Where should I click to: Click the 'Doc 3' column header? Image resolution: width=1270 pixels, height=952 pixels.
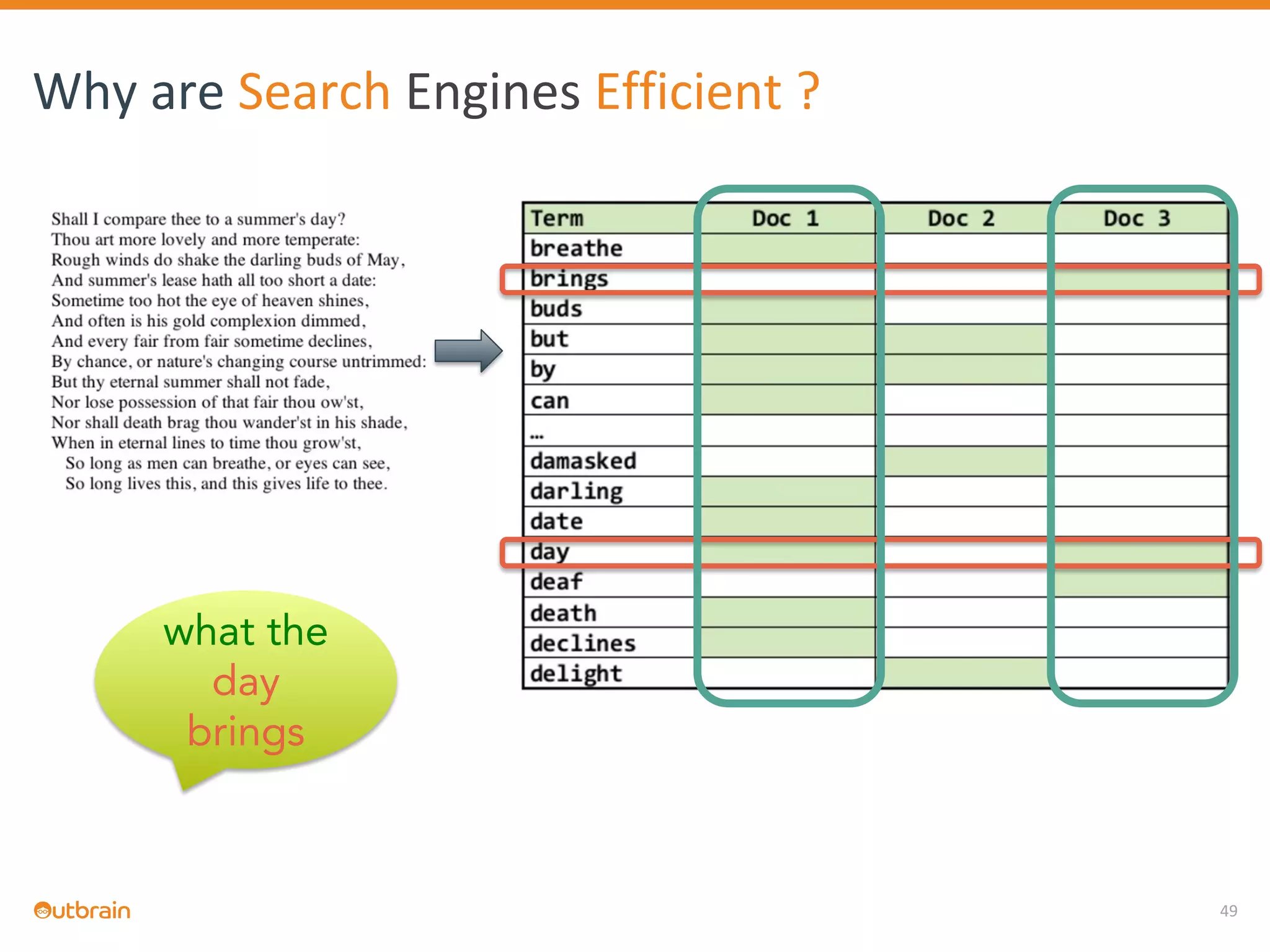coord(1139,218)
